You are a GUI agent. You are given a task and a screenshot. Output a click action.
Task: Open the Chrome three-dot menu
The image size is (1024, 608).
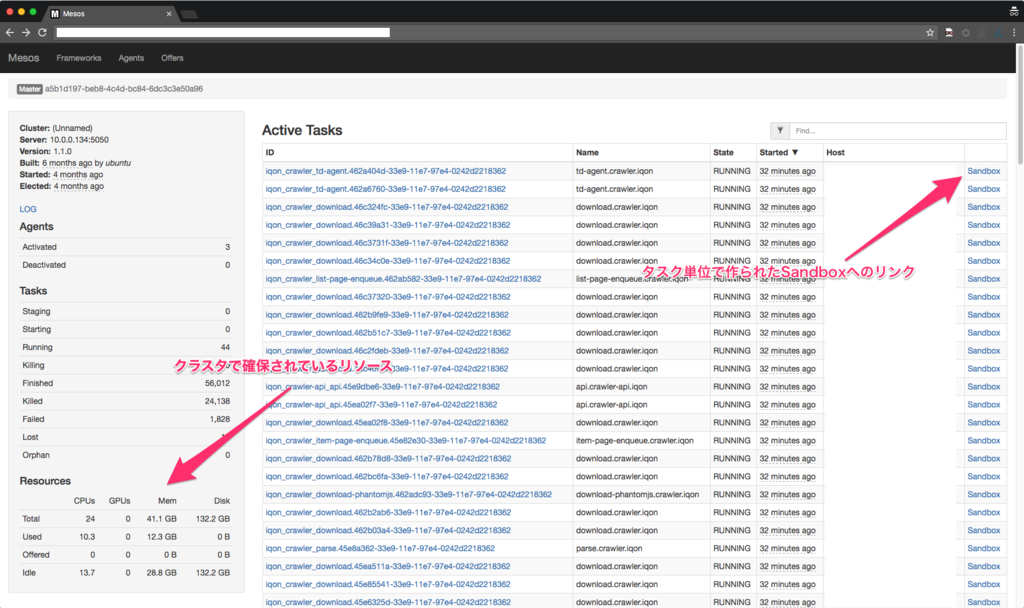pyautogui.click(x=1014, y=32)
